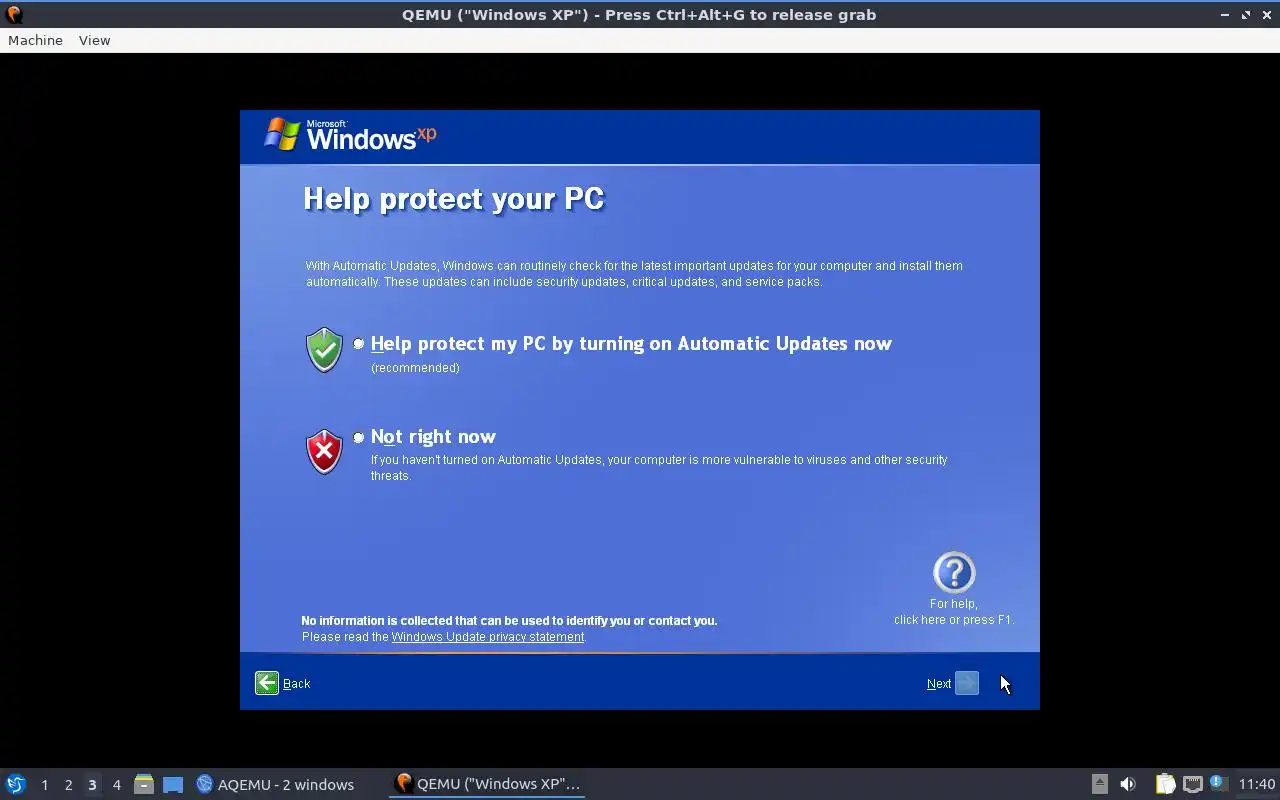The image size is (1280, 800).
Task: Switch to workspace 1 in pager
Action: tap(44, 785)
